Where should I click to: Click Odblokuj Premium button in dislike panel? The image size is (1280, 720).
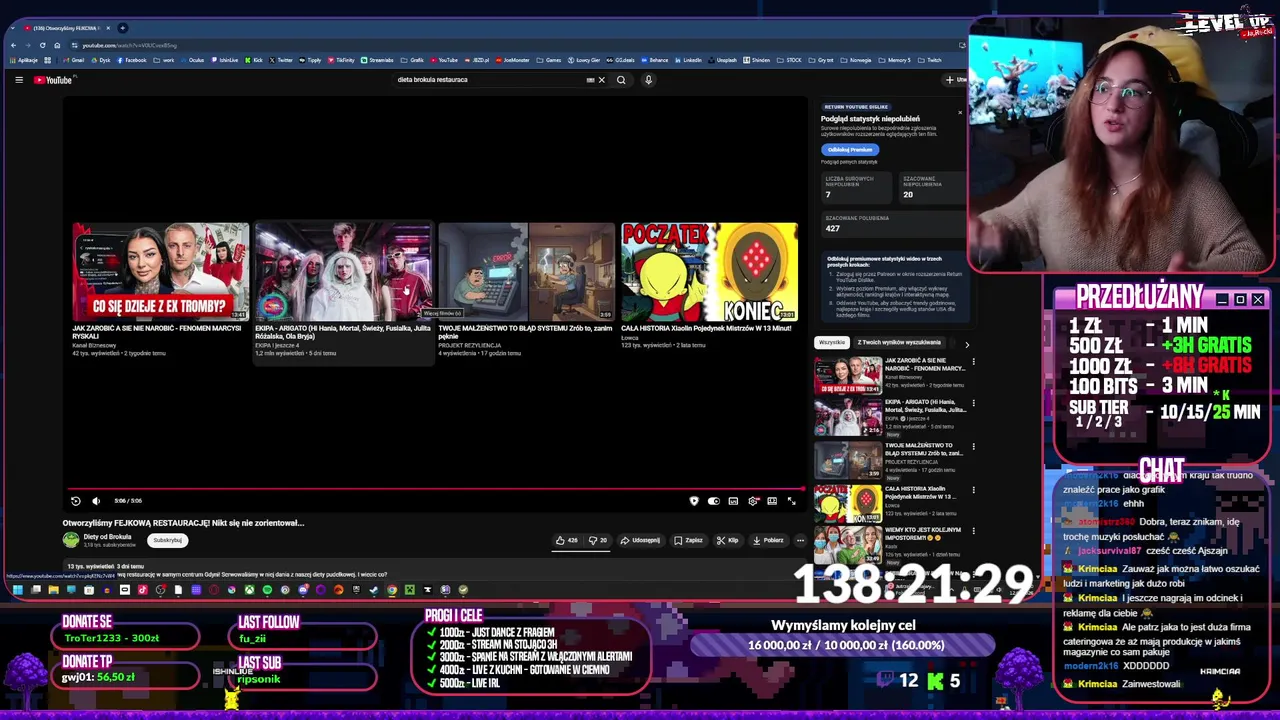click(850, 149)
